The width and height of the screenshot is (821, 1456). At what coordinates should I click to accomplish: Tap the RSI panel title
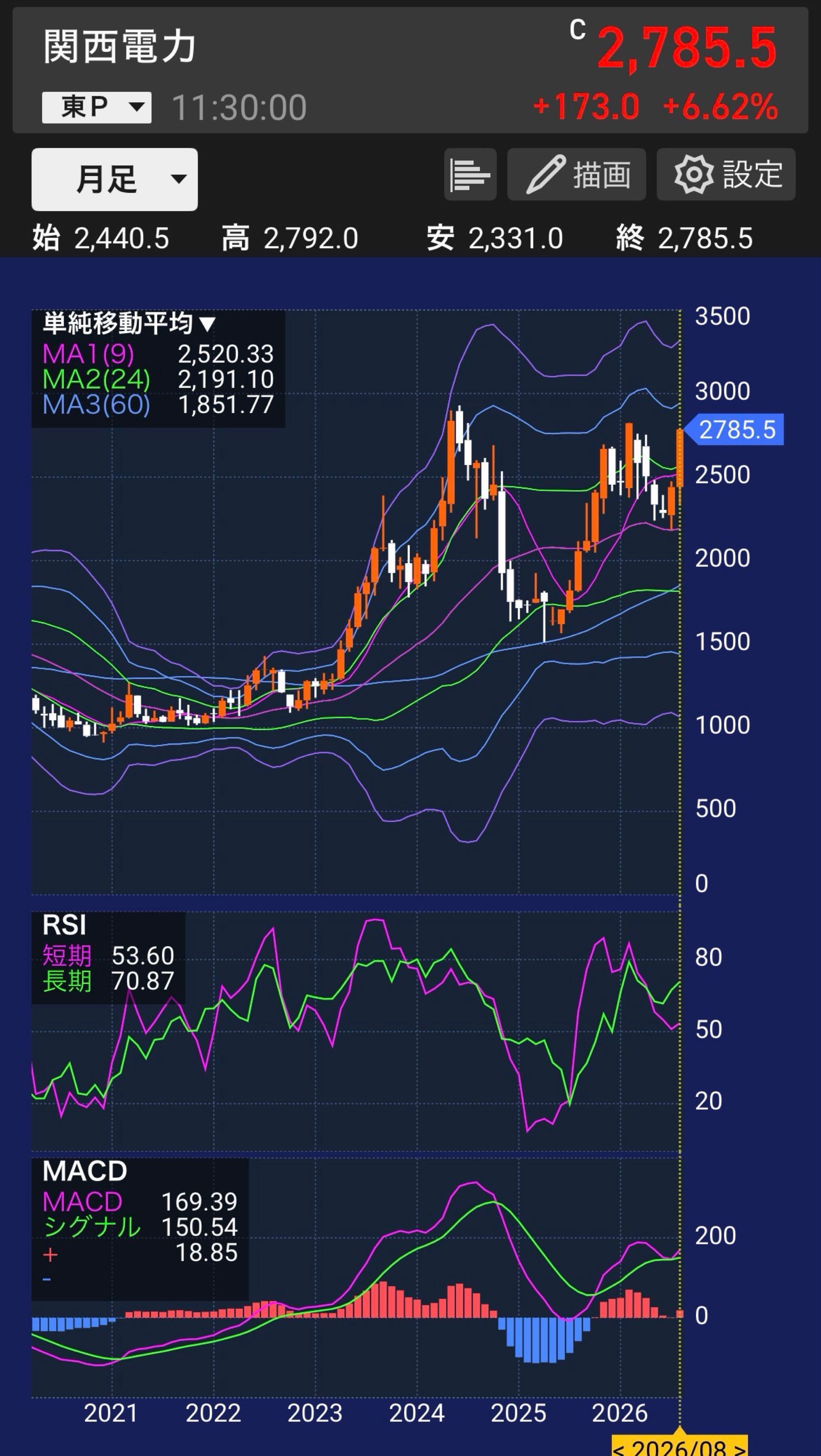(x=64, y=926)
